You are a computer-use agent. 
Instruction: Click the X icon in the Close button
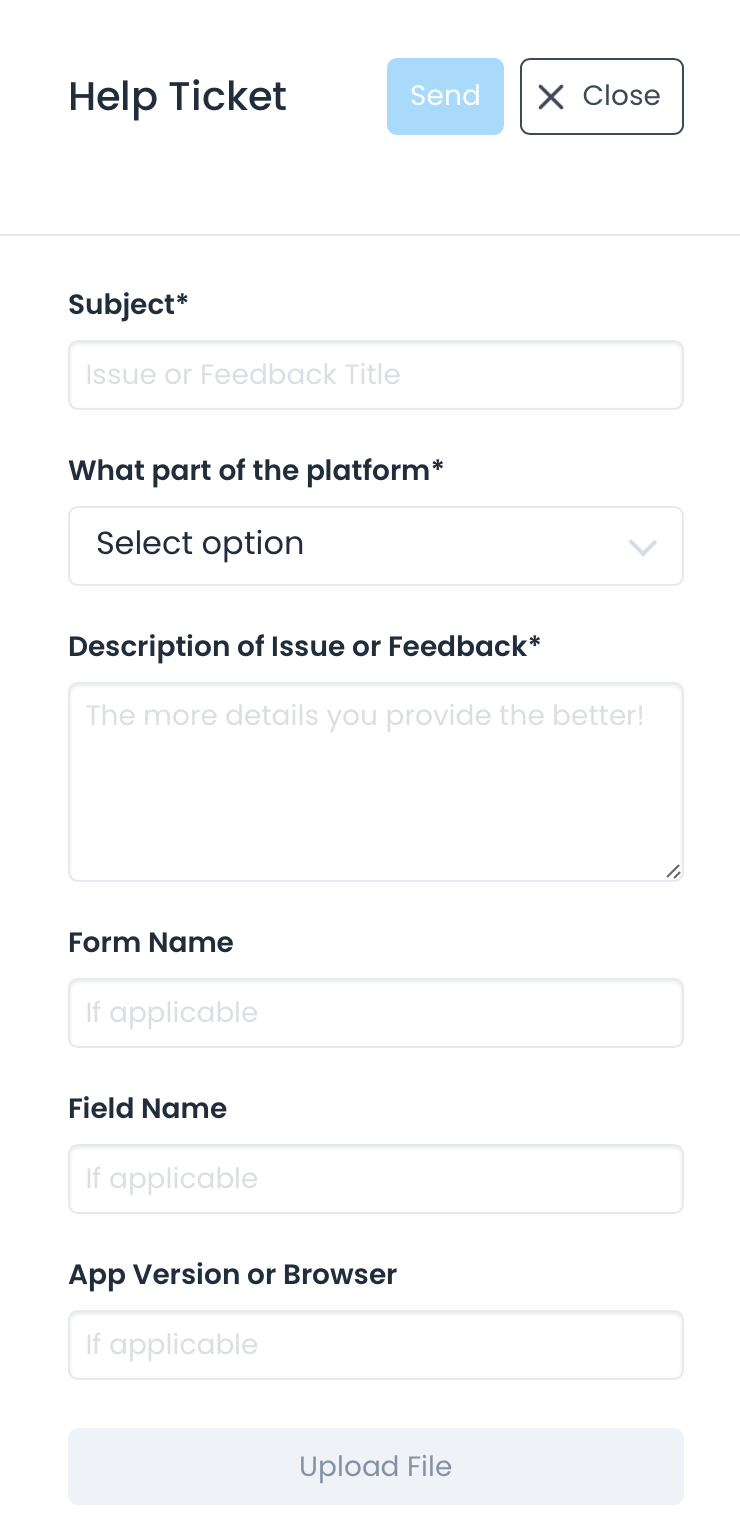click(551, 97)
